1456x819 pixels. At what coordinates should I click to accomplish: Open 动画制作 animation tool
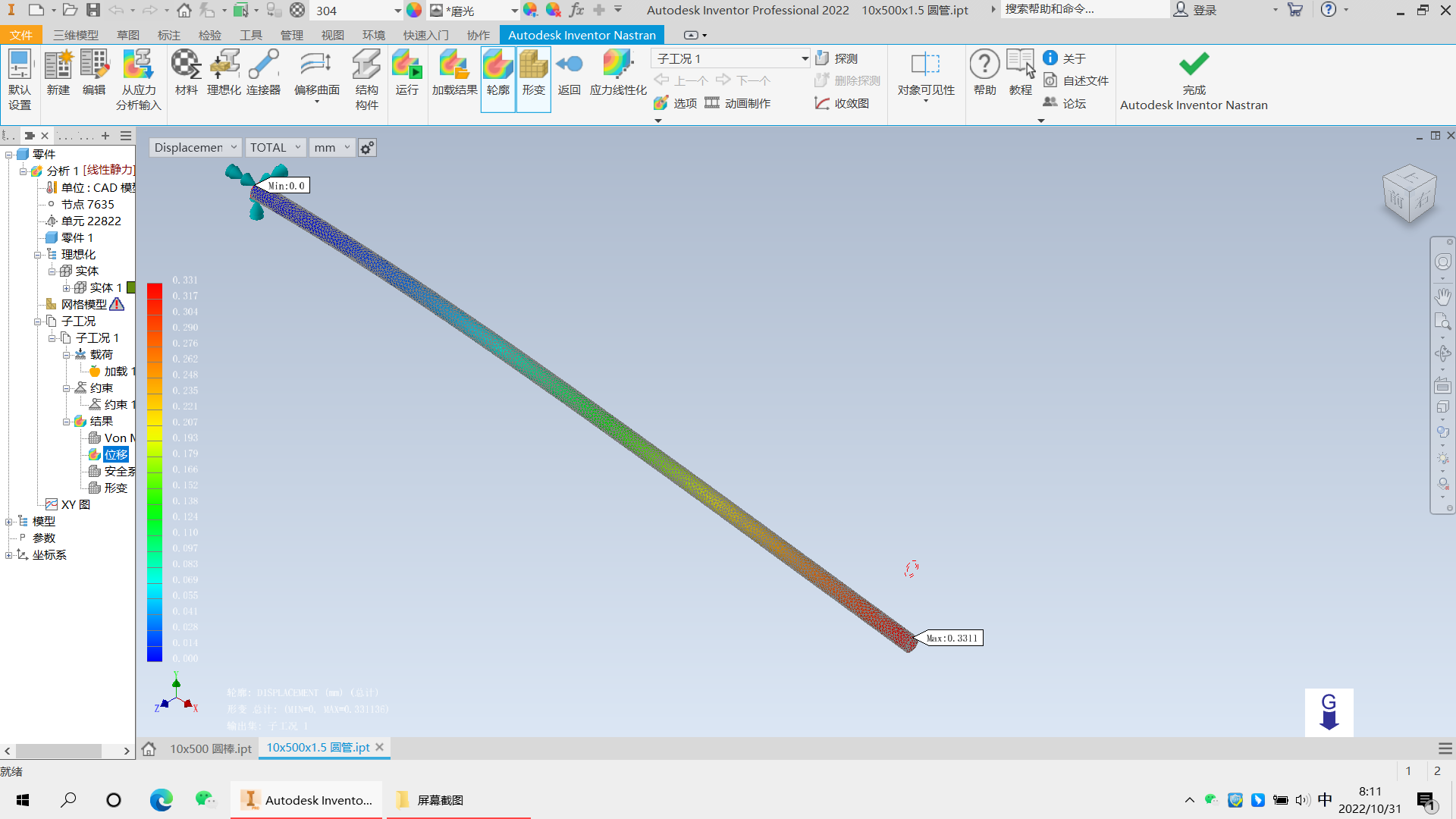(x=738, y=103)
